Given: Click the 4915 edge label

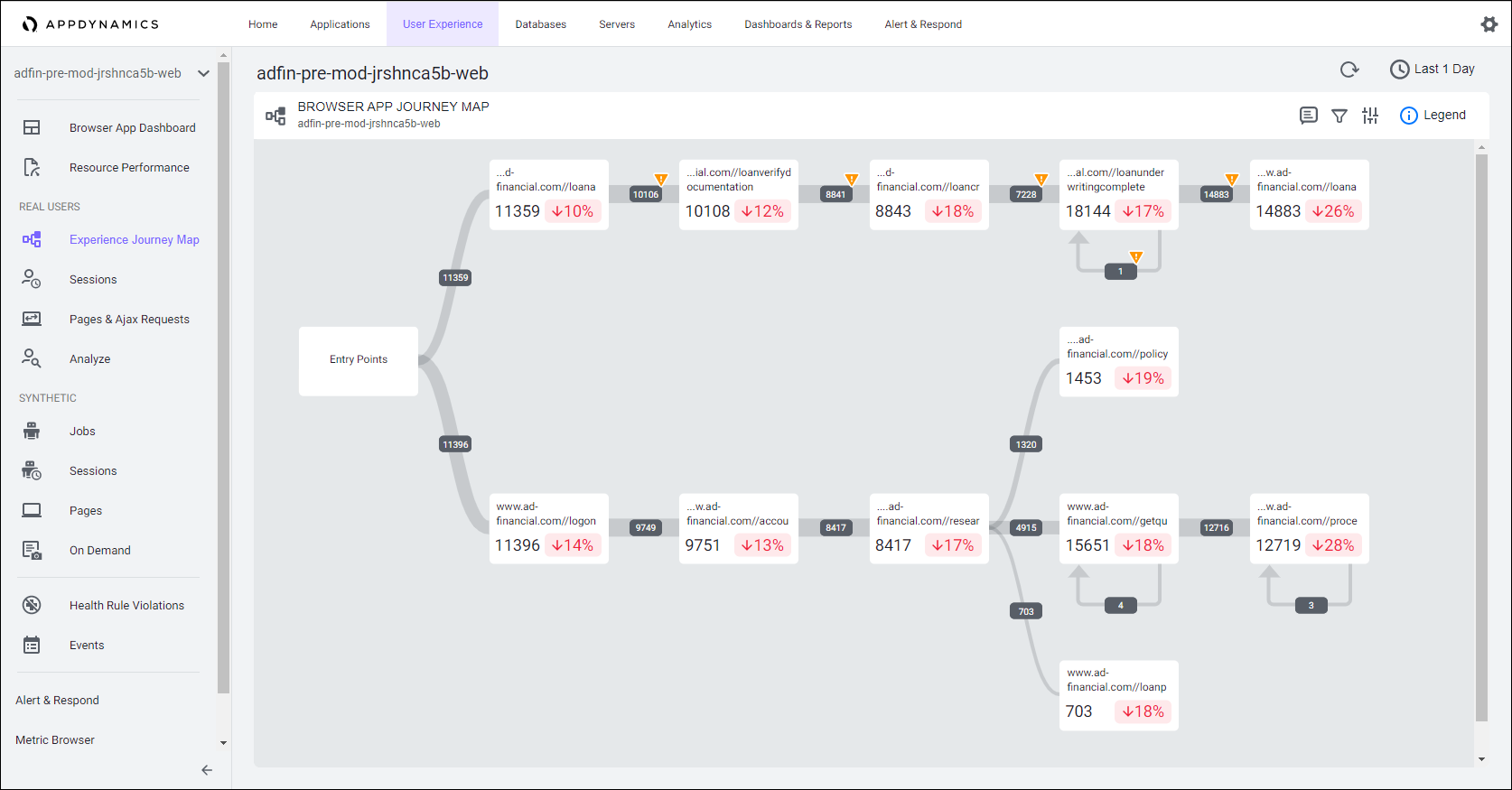Looking at the screenshot, I should 1026,528.
